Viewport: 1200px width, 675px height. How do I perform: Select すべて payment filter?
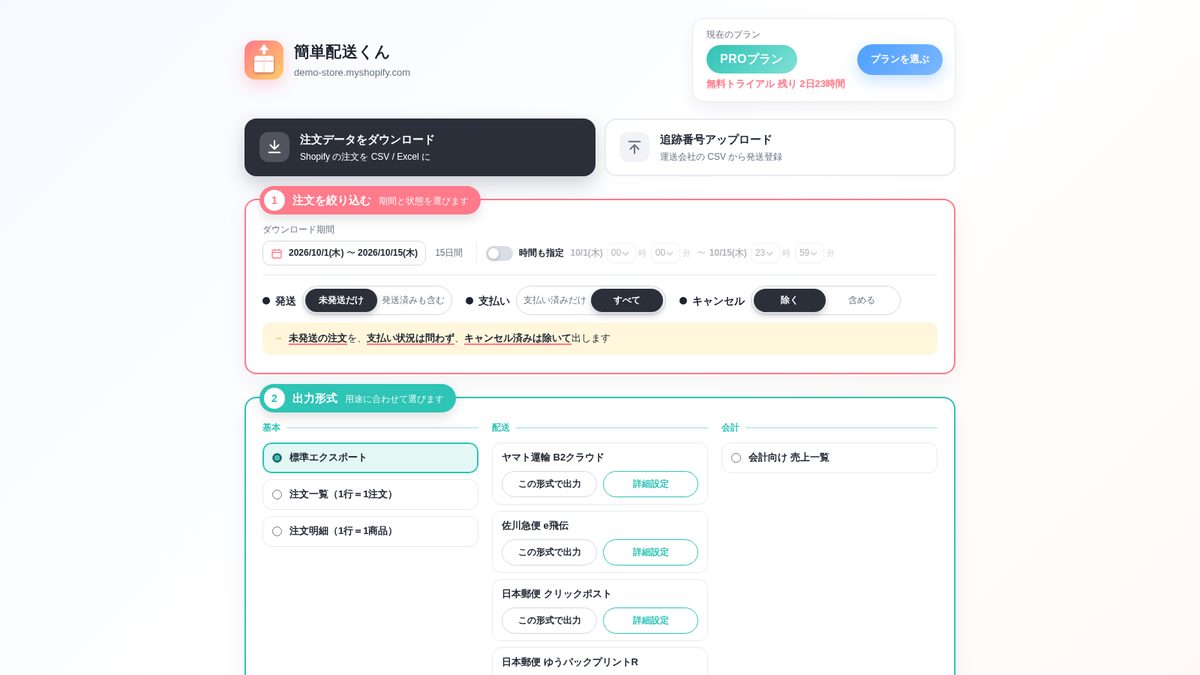[627, 300]
